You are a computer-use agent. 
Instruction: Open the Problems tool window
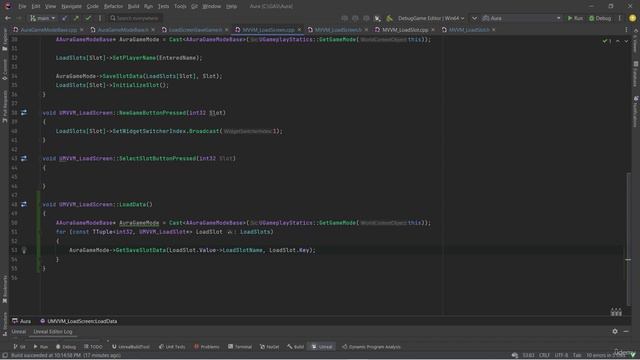207,347
